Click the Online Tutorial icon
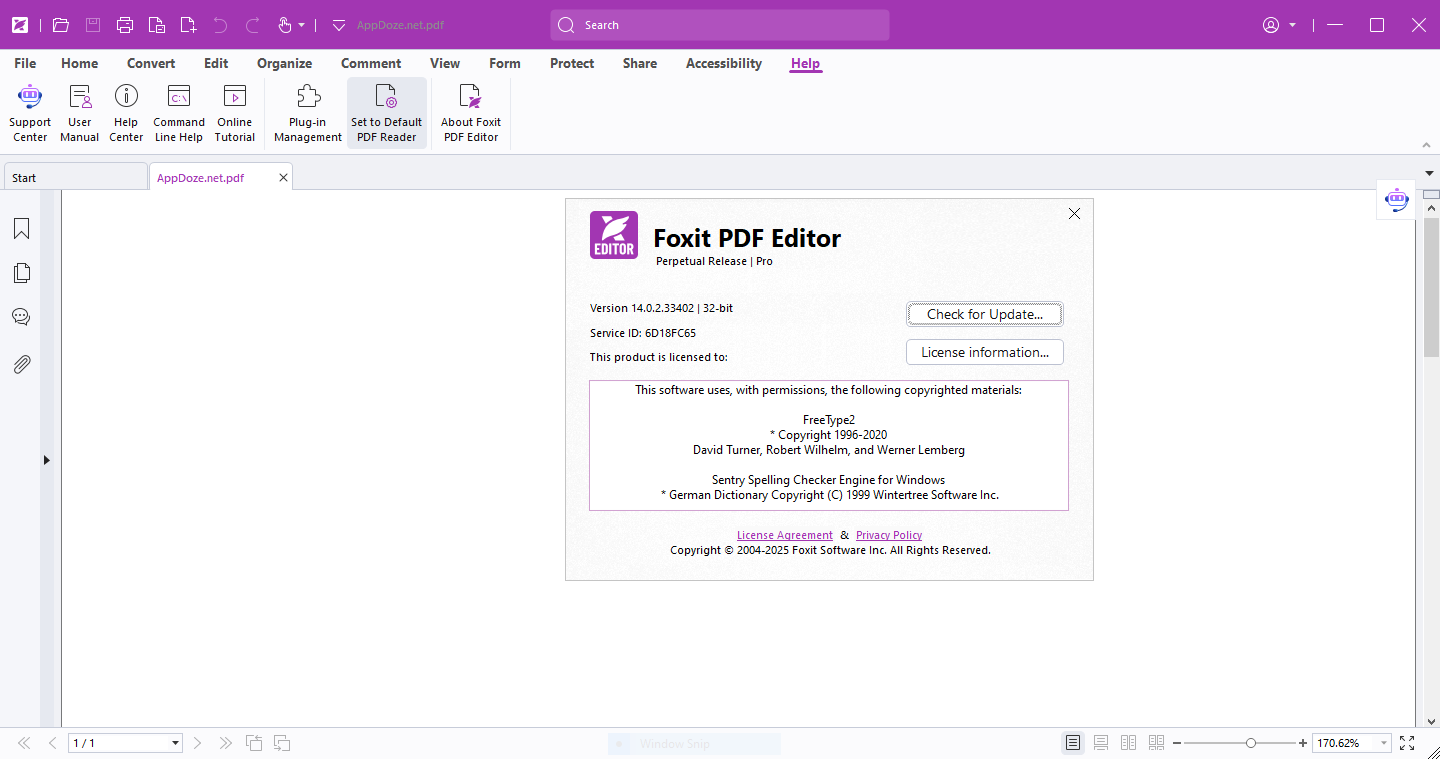 tap(234, 98)
